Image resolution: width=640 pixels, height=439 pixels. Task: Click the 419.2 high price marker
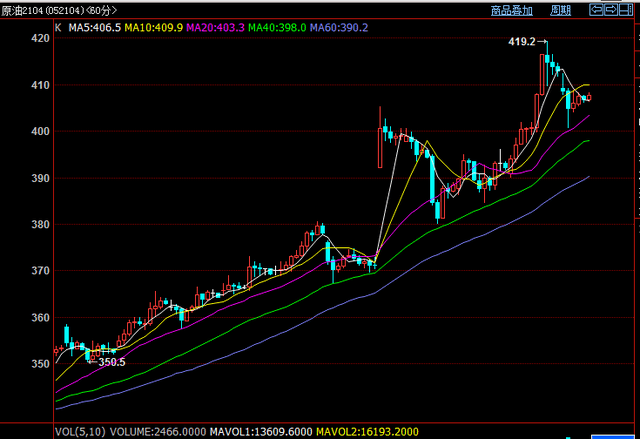click(x=522, y=43)
